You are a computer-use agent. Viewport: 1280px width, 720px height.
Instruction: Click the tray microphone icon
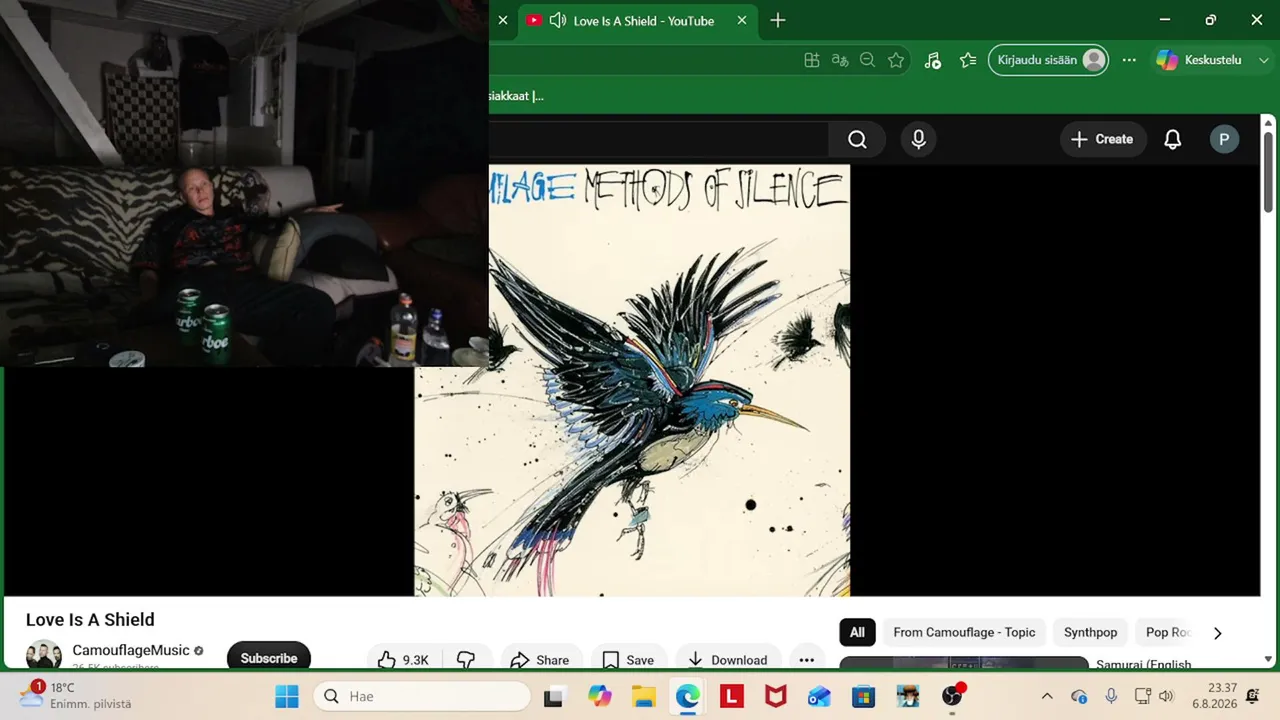click(x=1111, y=696)
